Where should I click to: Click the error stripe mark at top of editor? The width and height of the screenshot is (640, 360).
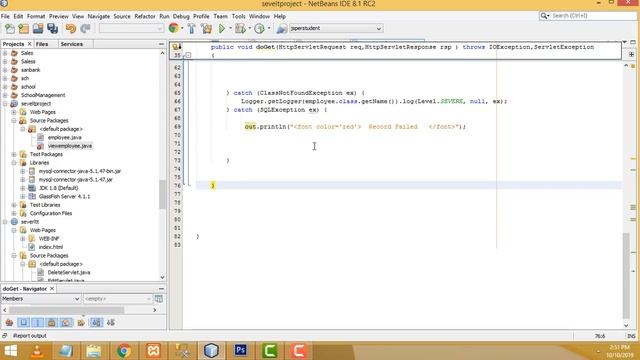click(x=633, y=66)
